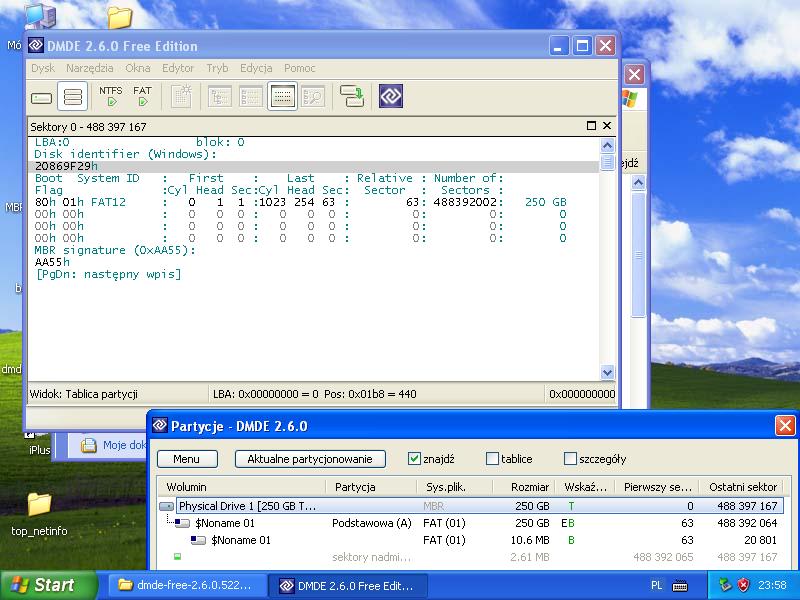The image size is (800, 600).
Task: Select the sektory nadmi... row
Action: coord(470,557)
